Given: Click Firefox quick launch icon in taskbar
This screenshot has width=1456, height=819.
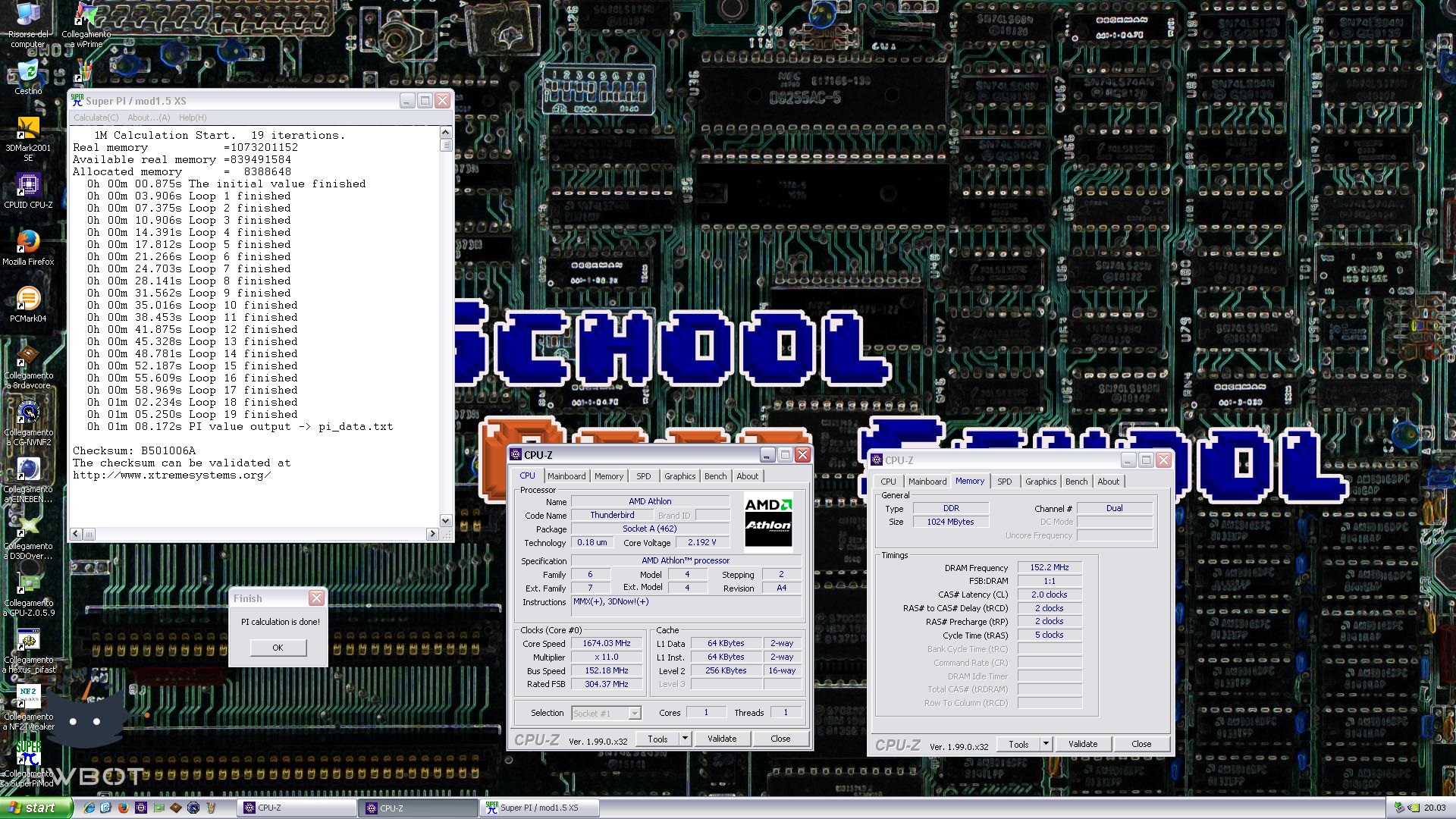Looking at the screenshot, I should coord(124,808).
